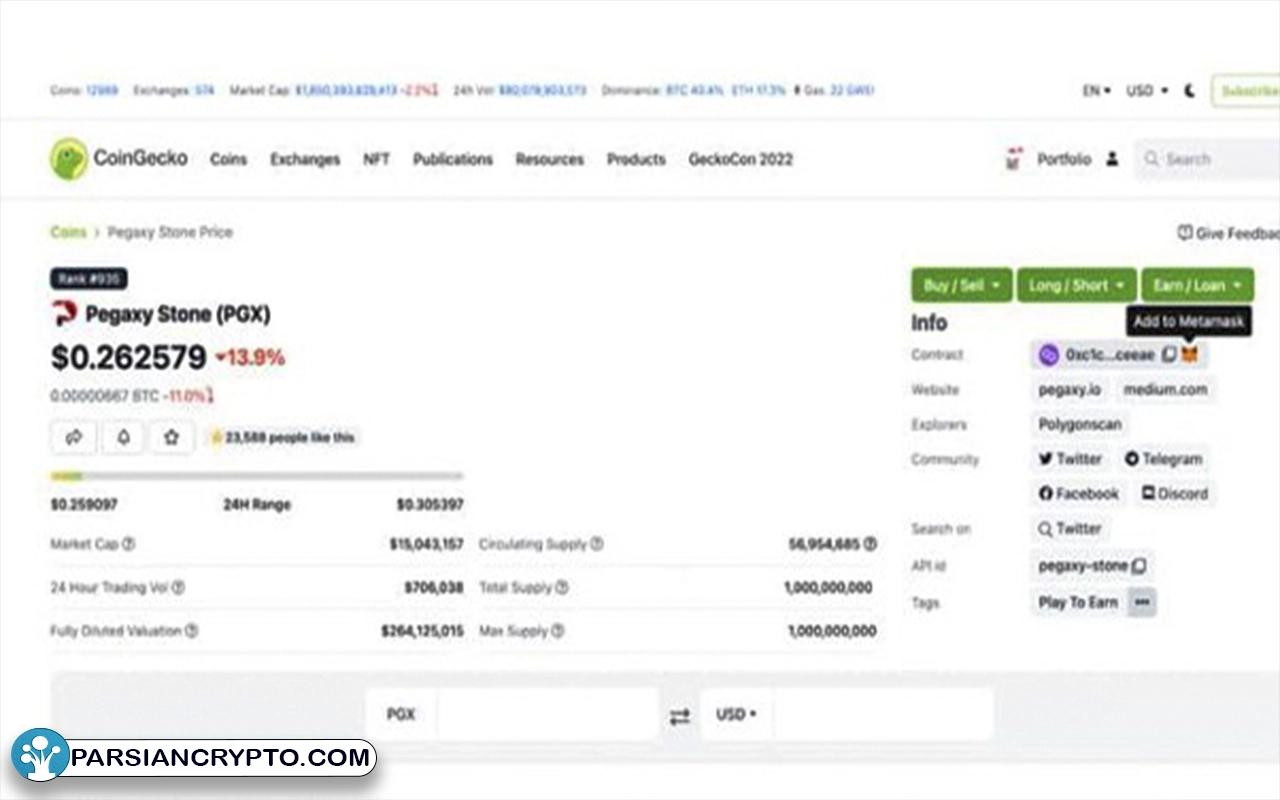Click the Coins count 12989 in the top bar

pyautogui.click(x=101, y=90)
